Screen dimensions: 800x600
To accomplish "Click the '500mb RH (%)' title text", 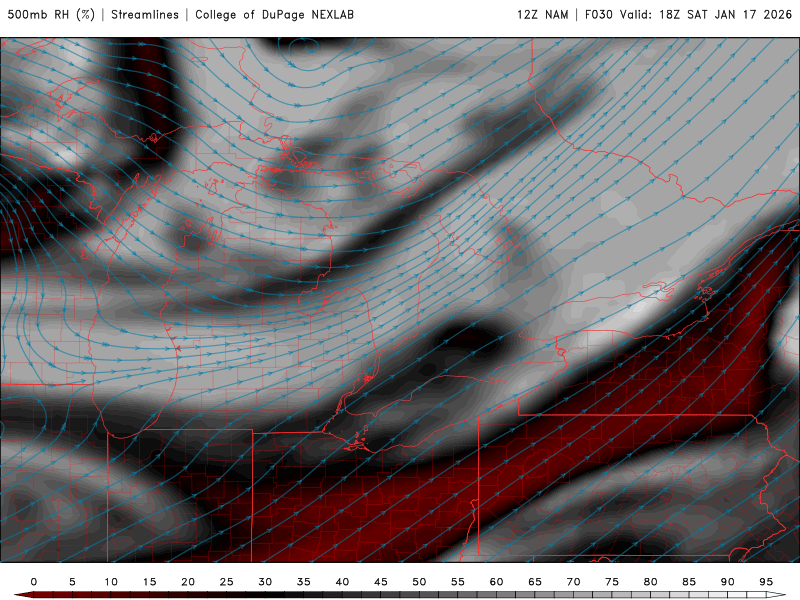I will [x=51, y=14].
